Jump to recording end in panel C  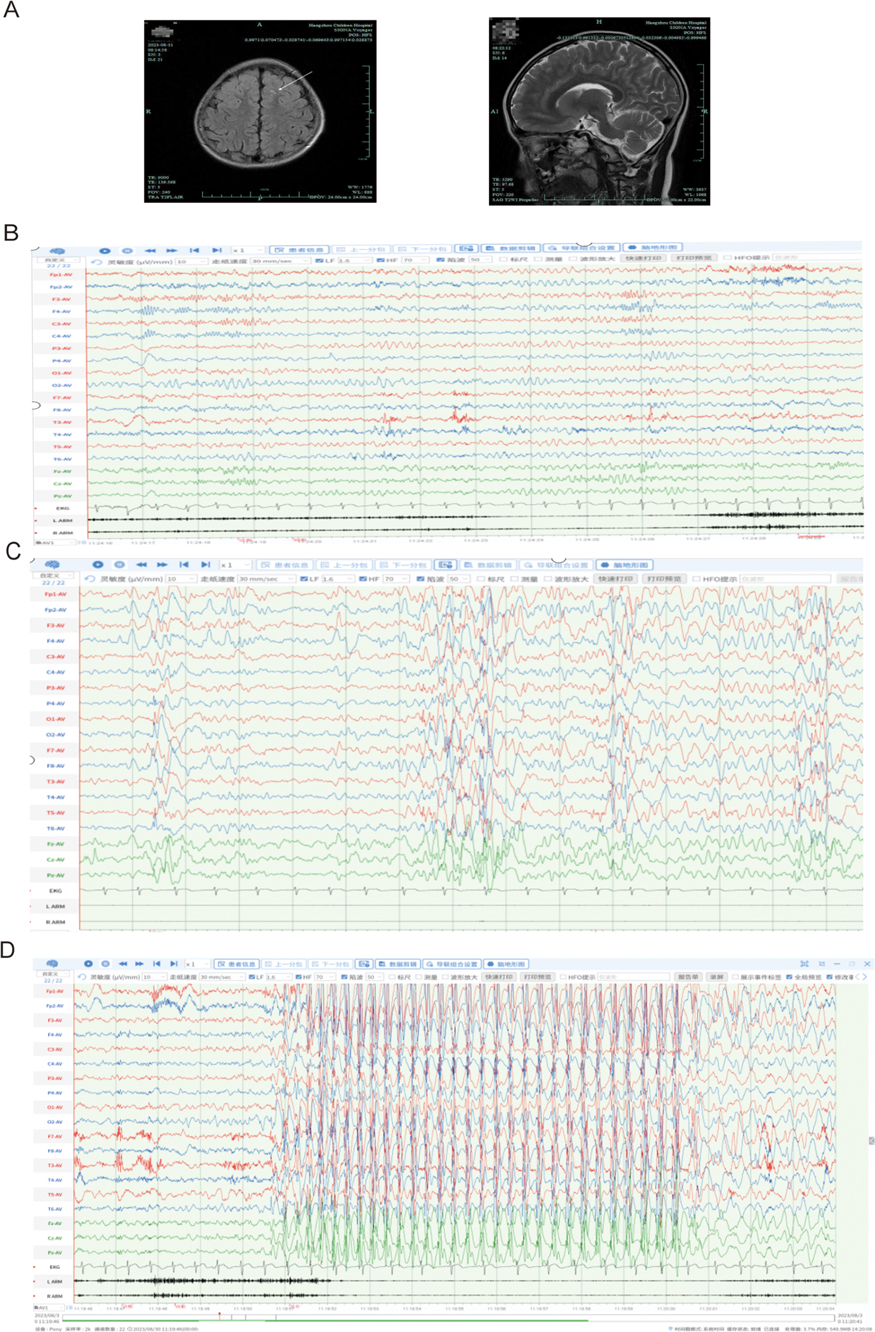[207, 565]
